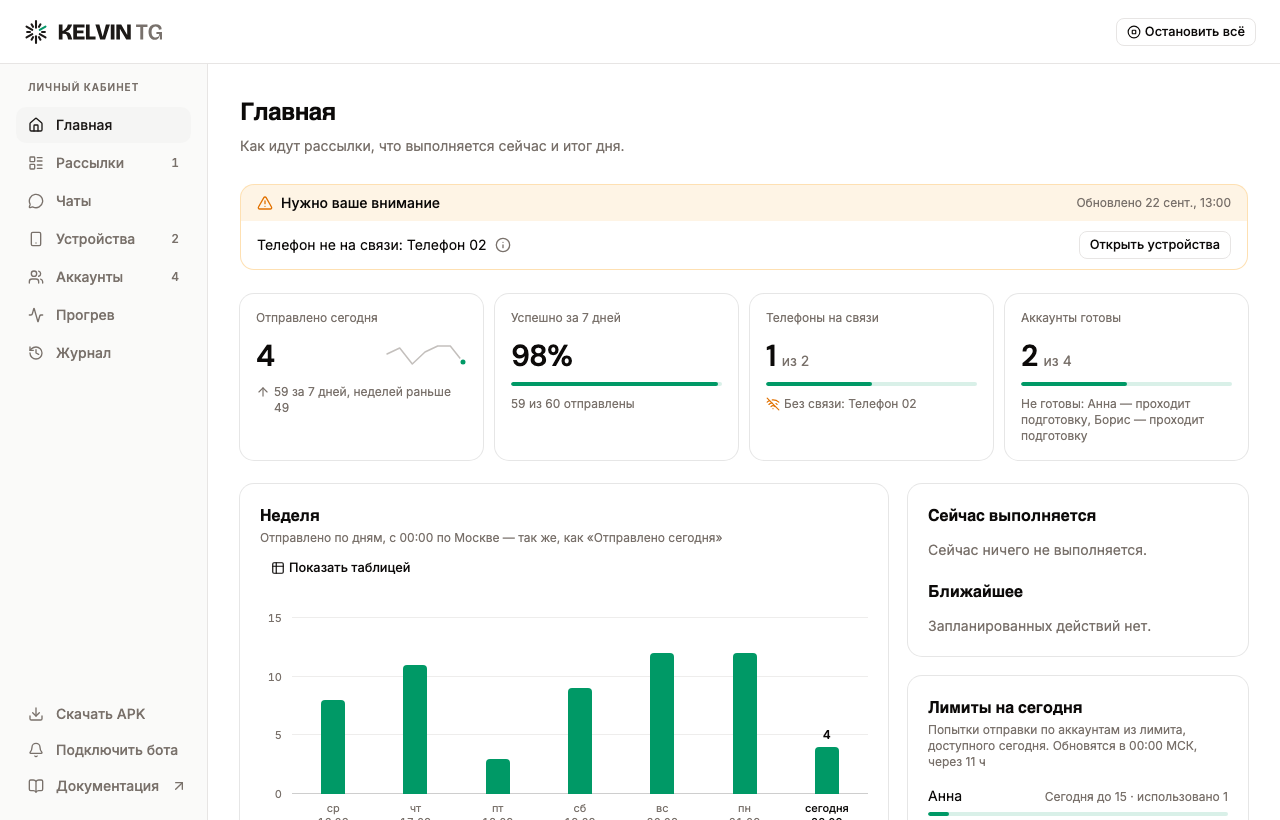This screenshot has height=820, width=1280.
Task: Click the no-signal icon near Без связи
Action: point(773,404)
